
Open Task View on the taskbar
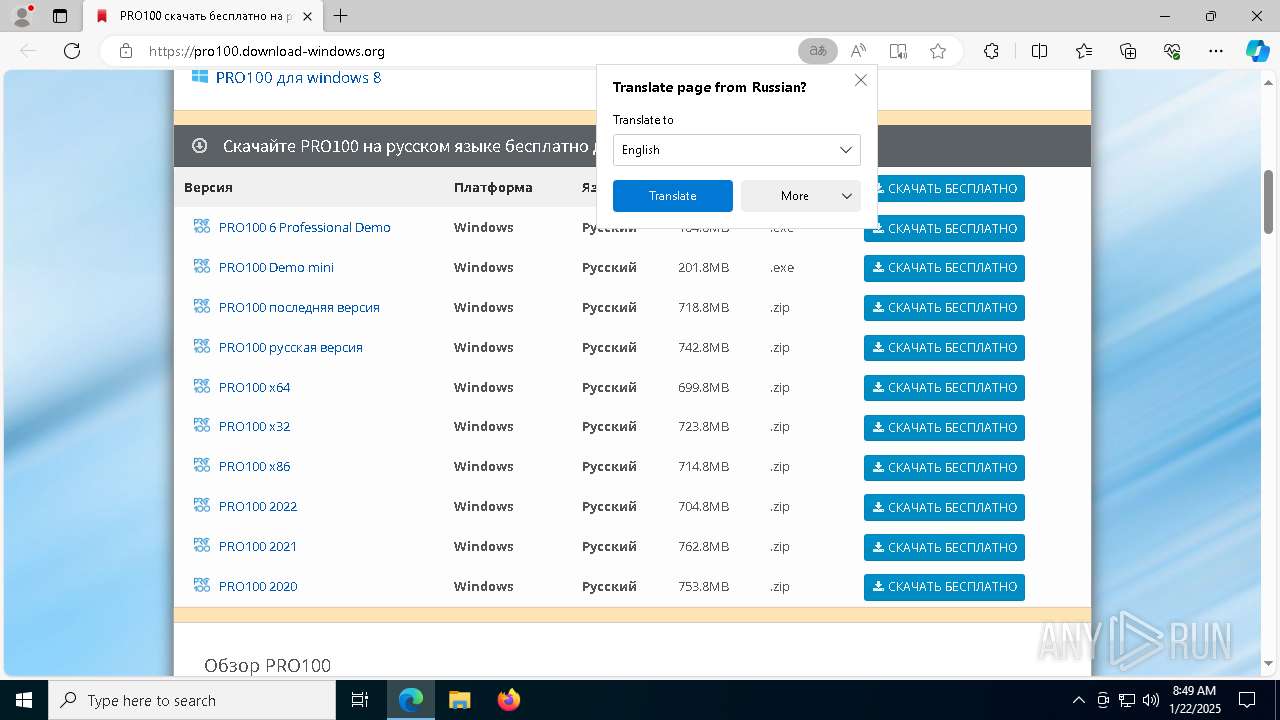pos(360,700)
